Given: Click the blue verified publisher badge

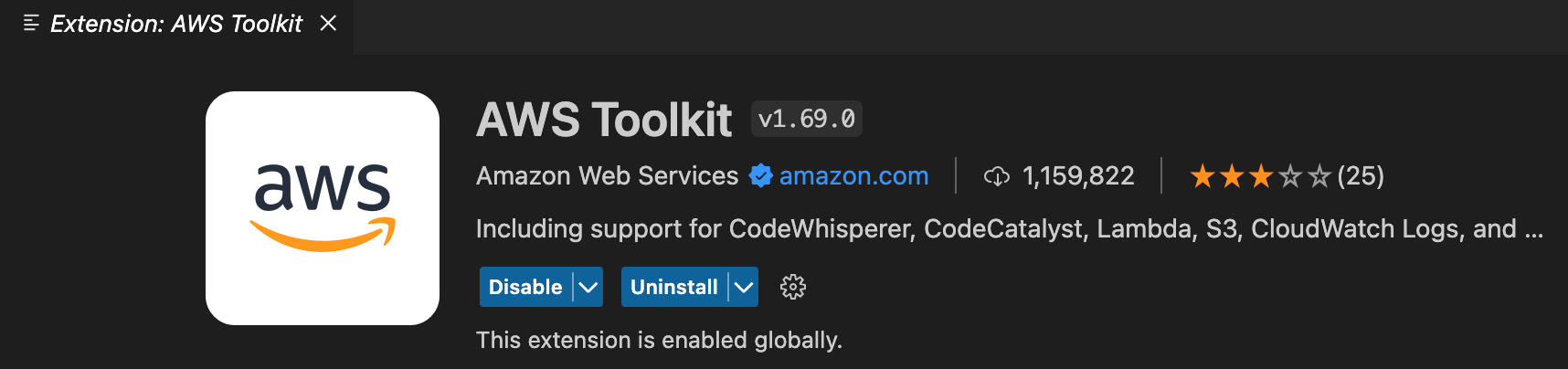Looking at the screenshot, I should pos(760,175).
